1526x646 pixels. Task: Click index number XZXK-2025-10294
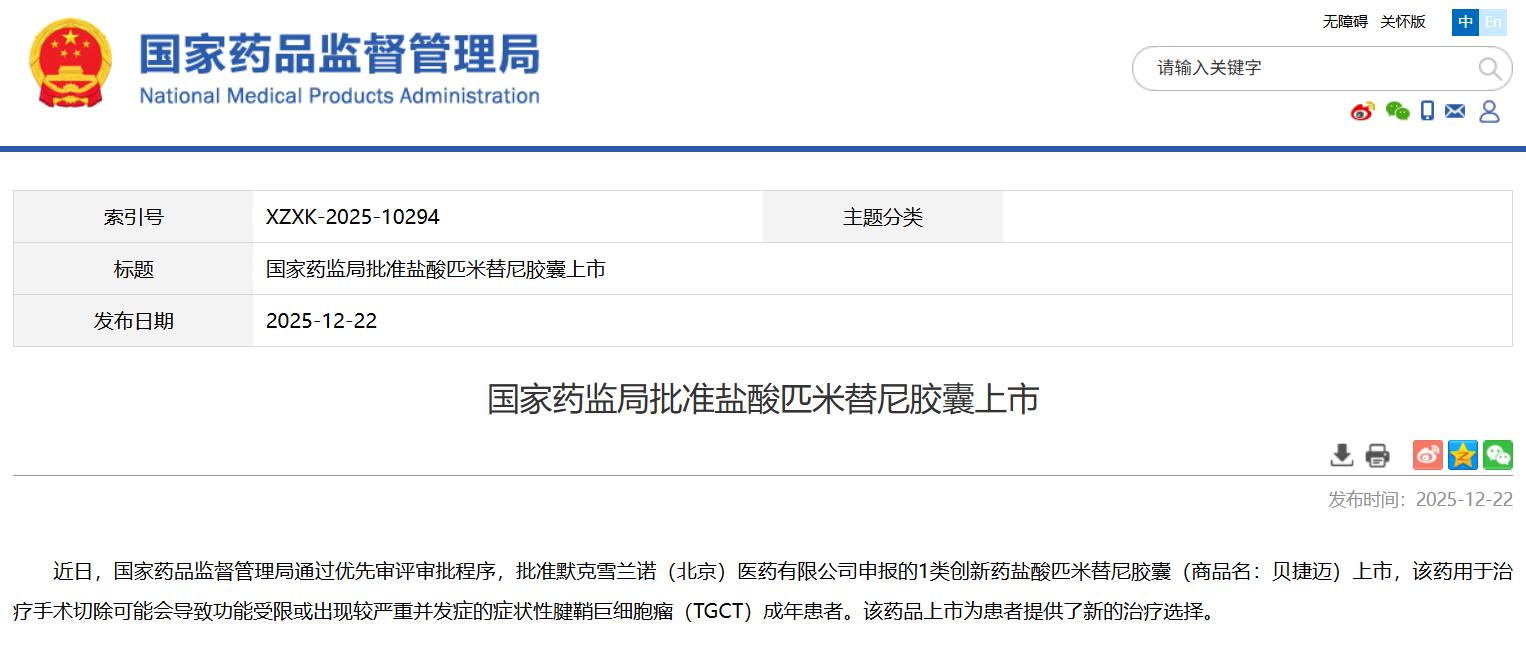[x=353, y=217]
